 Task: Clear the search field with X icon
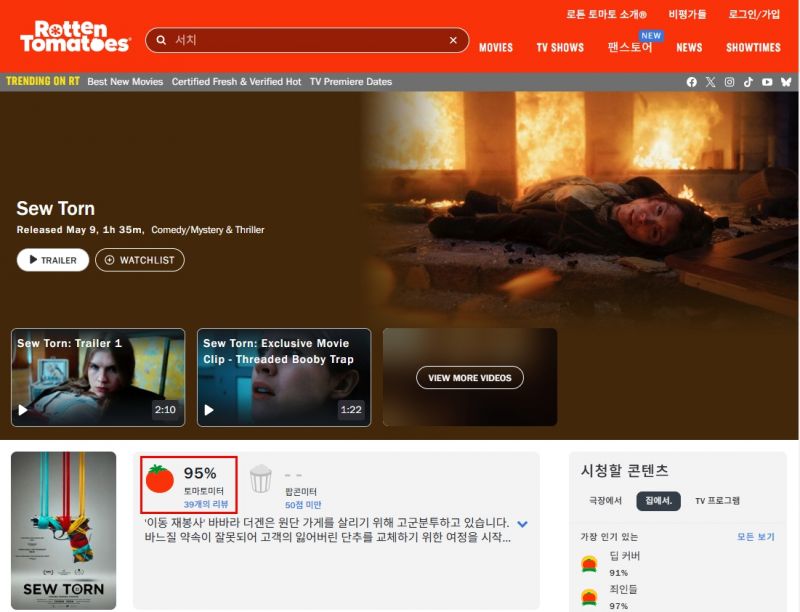point(453,40)
